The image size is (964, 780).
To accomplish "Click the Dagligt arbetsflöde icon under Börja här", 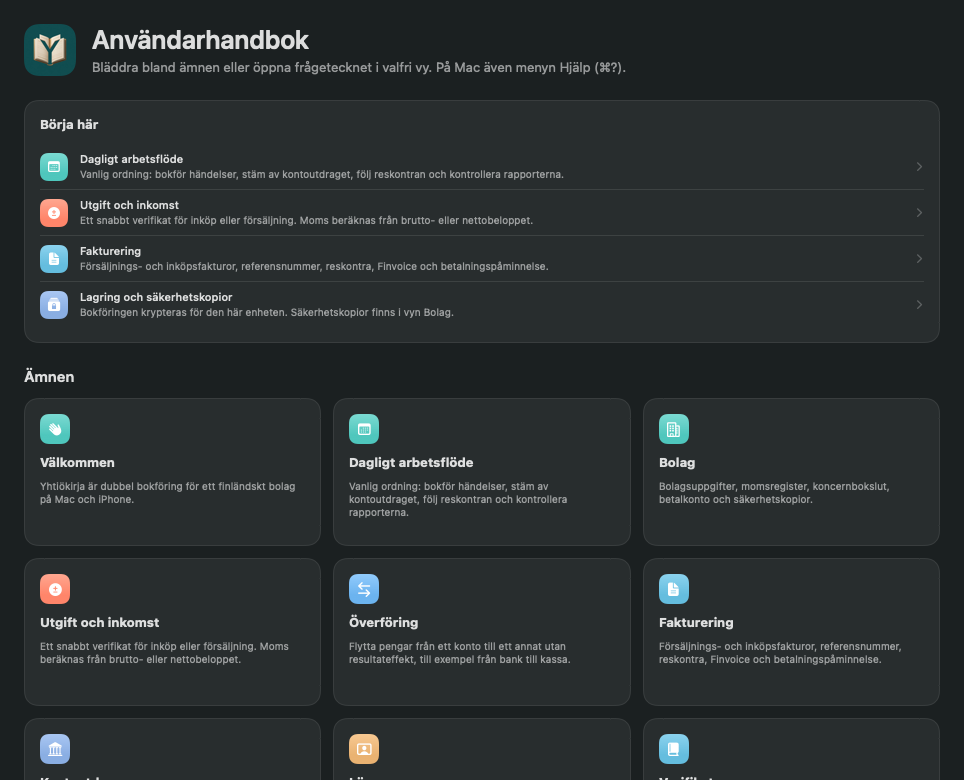I will [x=54, y=167].
